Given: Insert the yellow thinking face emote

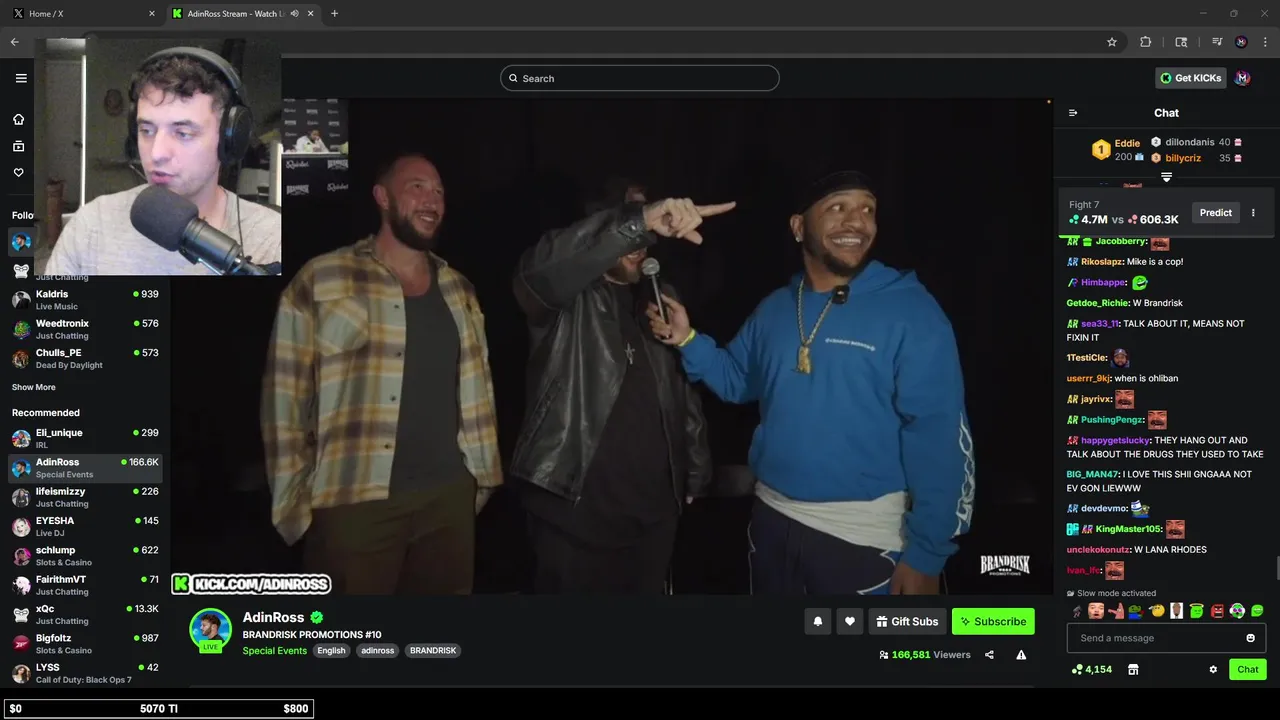Looking at the screenshot, I should point(1157,611).
